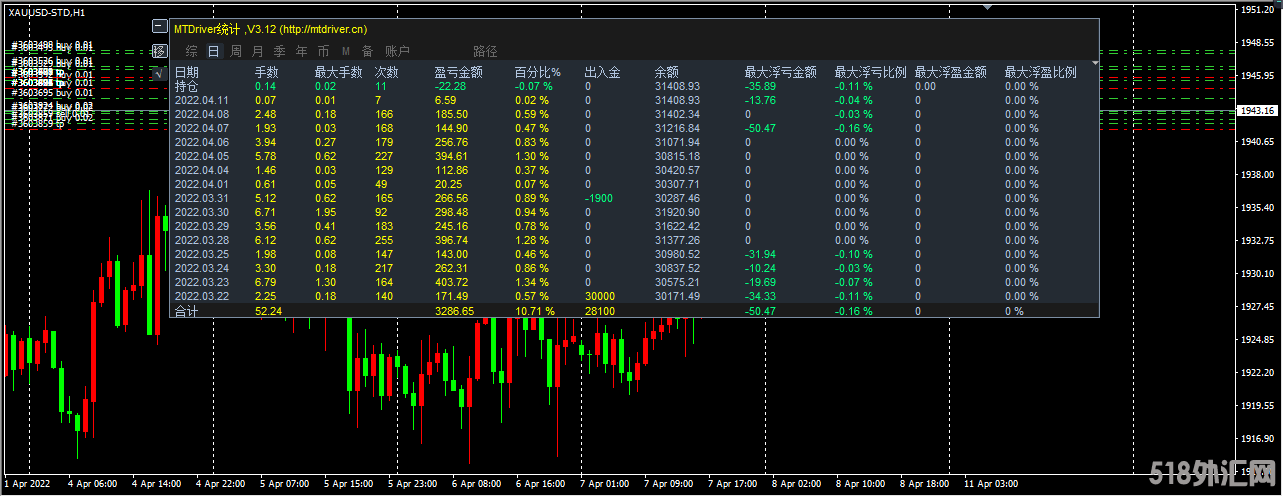Open the 账户 account tab
Viewport: 1283px width, 497px height.
tap(397, 51)
